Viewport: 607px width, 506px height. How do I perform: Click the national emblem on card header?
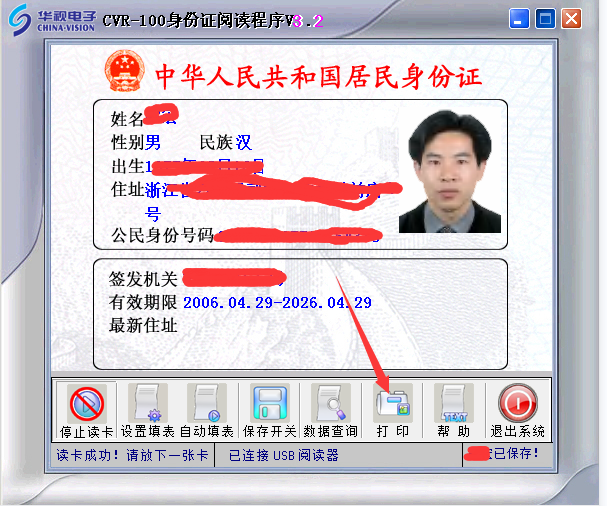124,73
